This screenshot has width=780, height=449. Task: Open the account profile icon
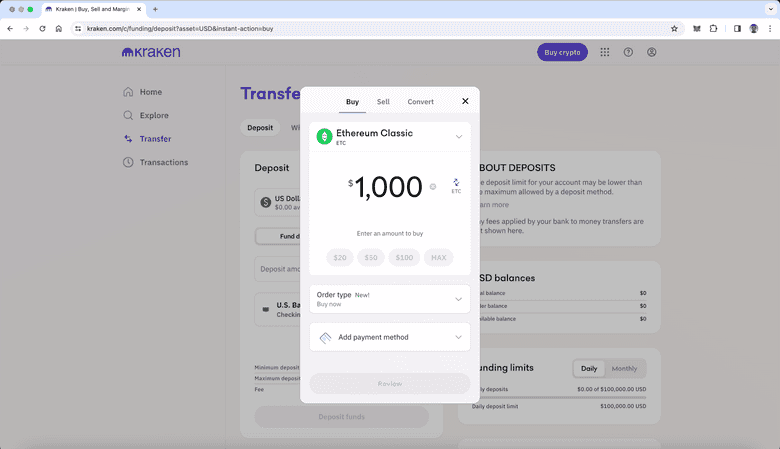652,52
